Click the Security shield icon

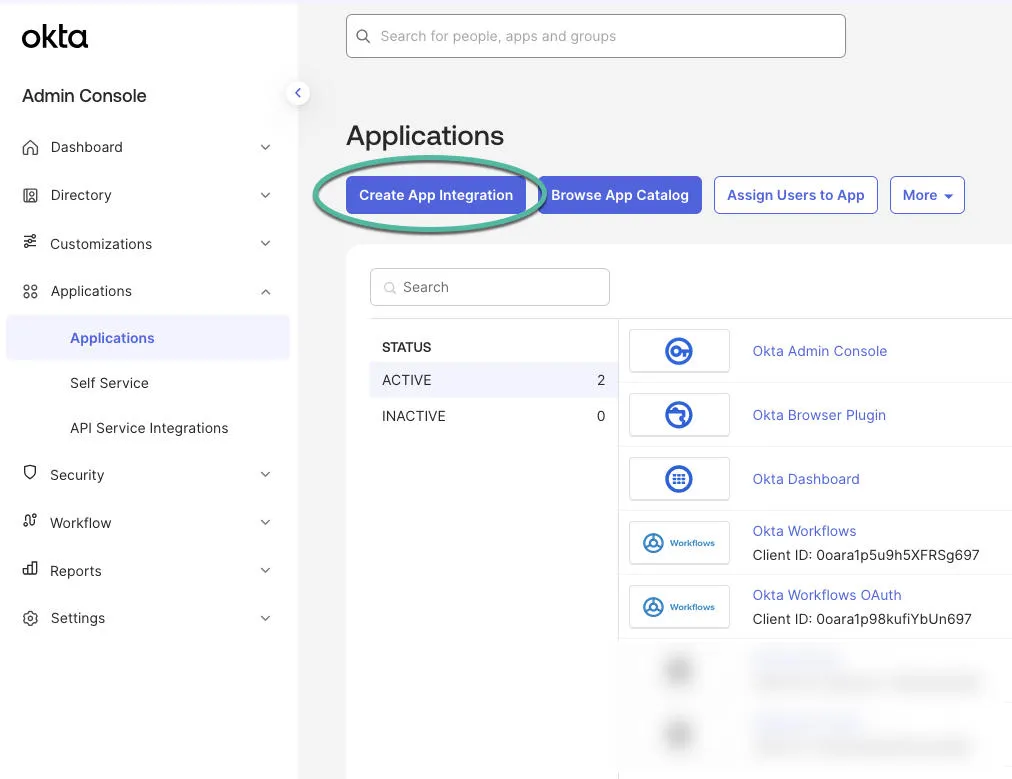tap(30, 472)
